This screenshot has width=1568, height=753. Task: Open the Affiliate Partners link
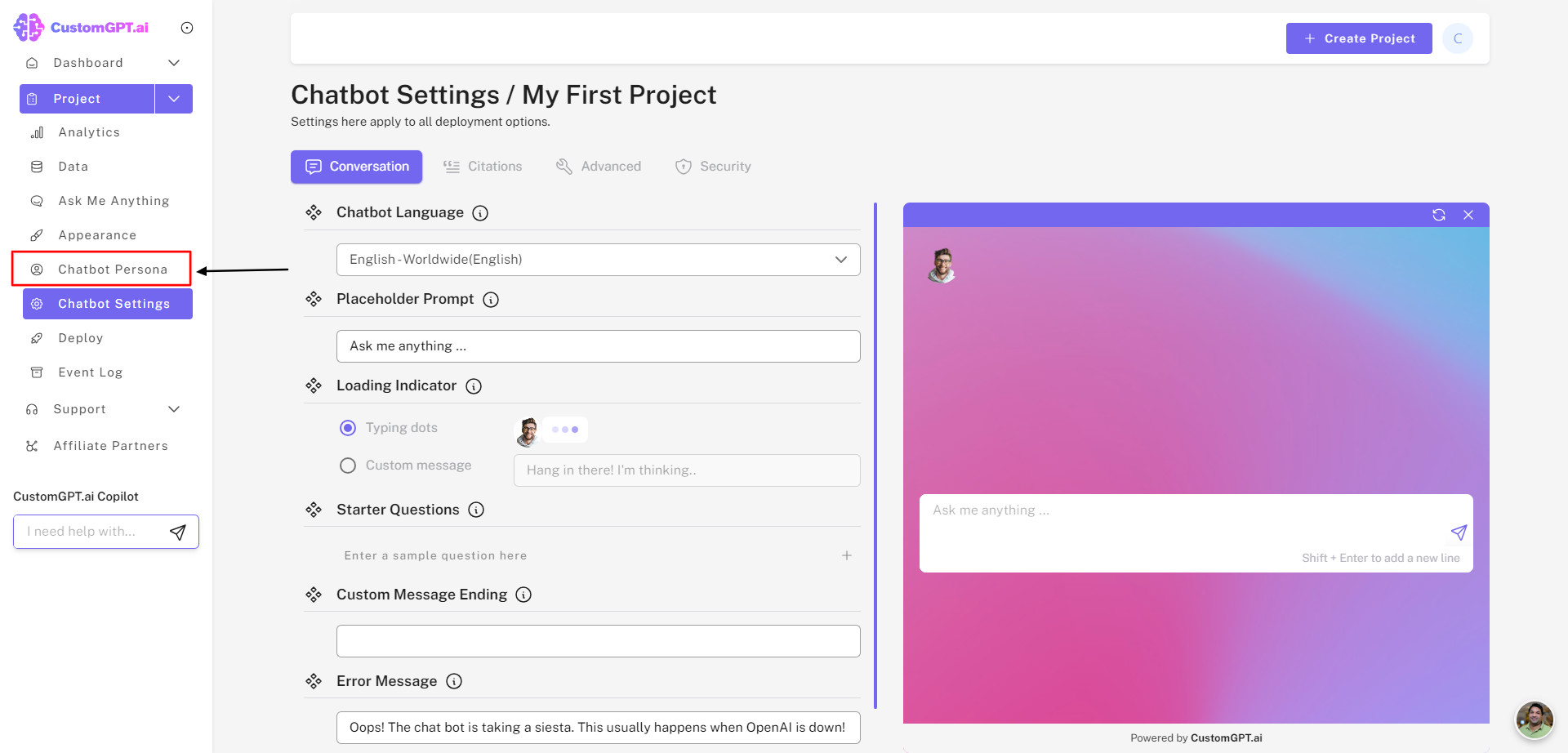(x=111, y=446)
